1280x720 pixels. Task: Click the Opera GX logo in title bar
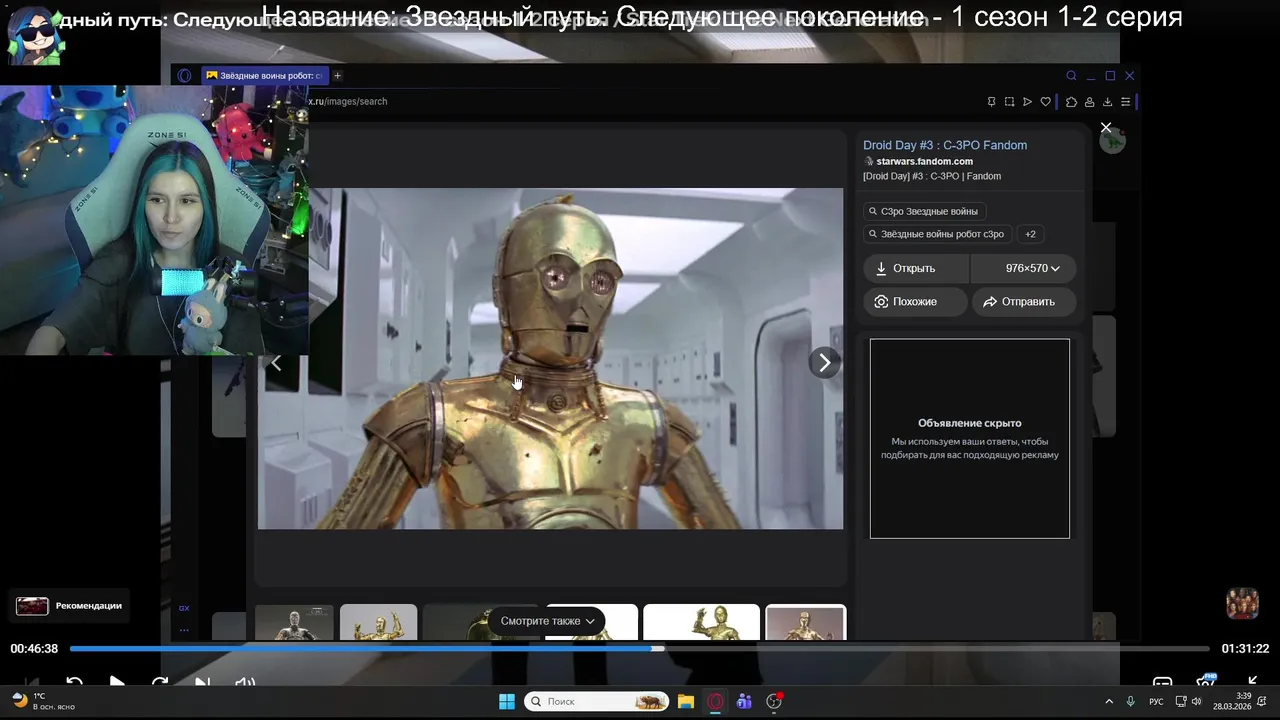184,76
